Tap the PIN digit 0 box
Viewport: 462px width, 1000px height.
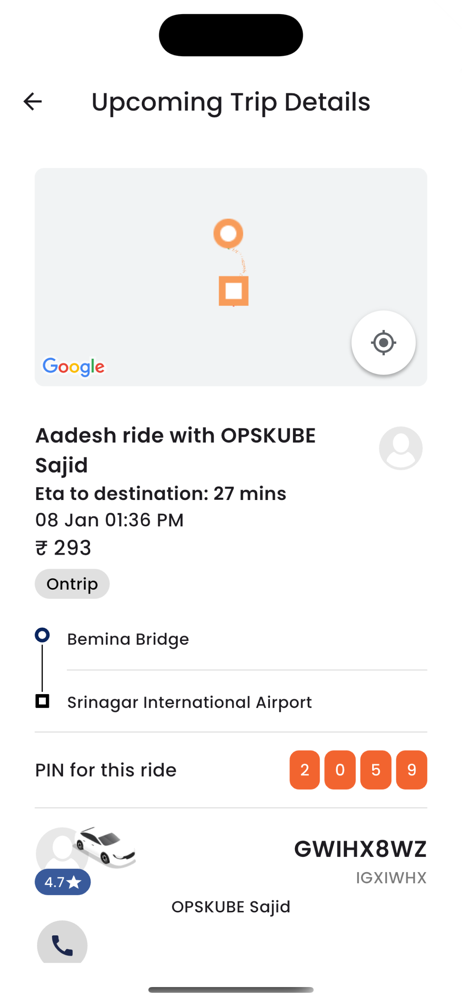340,770
